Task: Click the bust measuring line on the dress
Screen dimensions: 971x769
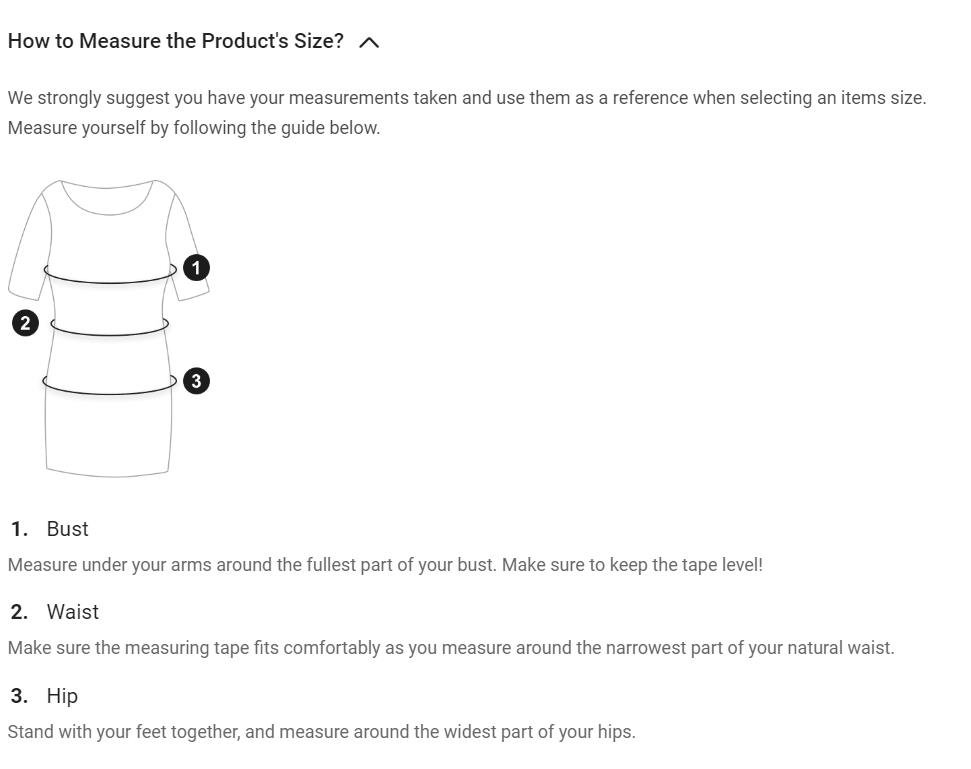Action: (110, 281)
